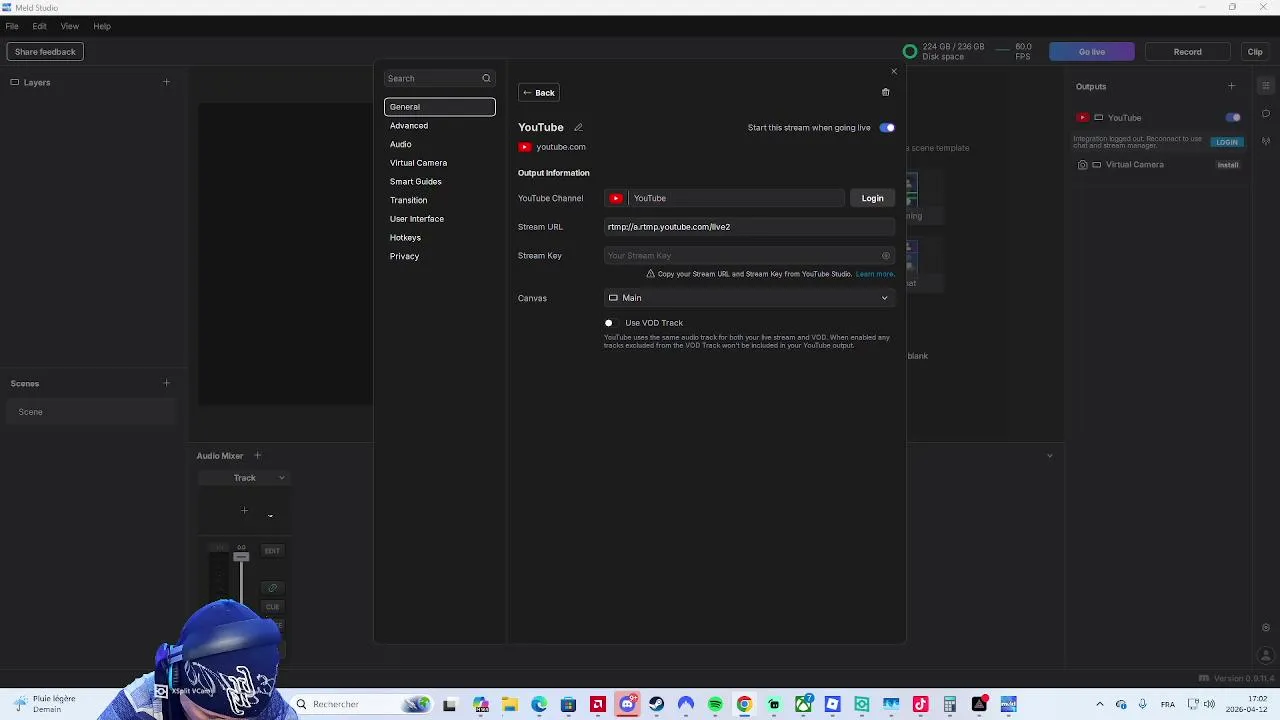Open Steam from the taskbar
Viewport: 1280px width, 720px height.
[x=656, y=704]
